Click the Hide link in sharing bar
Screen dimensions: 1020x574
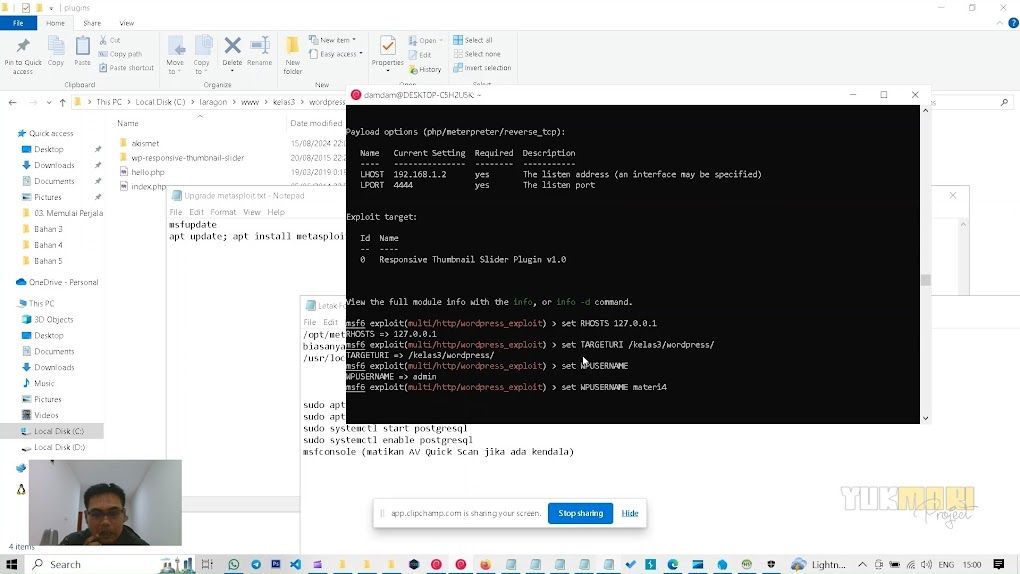[630, 513]
